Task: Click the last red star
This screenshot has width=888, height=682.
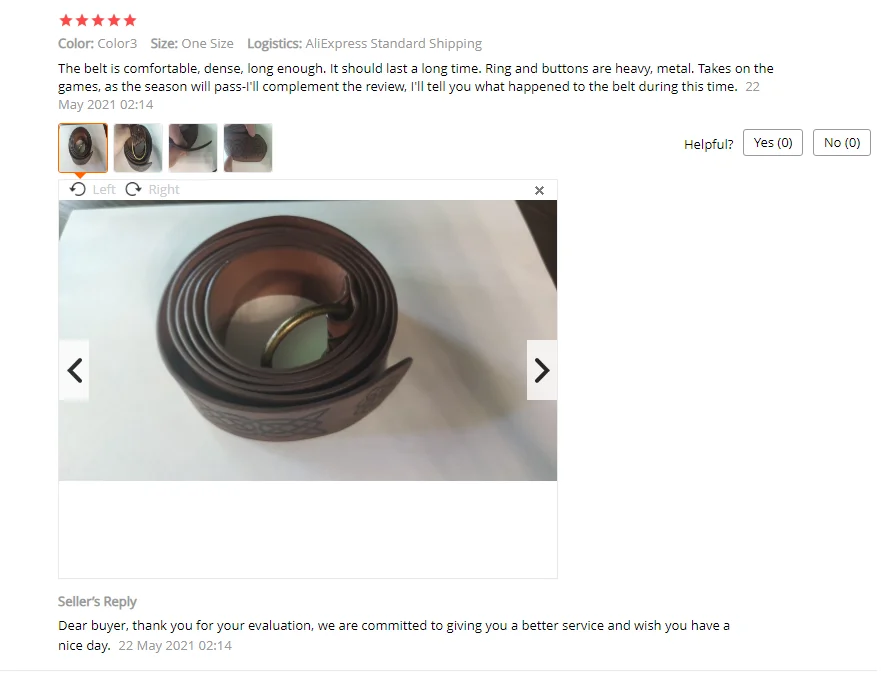Action: [130, 20]
